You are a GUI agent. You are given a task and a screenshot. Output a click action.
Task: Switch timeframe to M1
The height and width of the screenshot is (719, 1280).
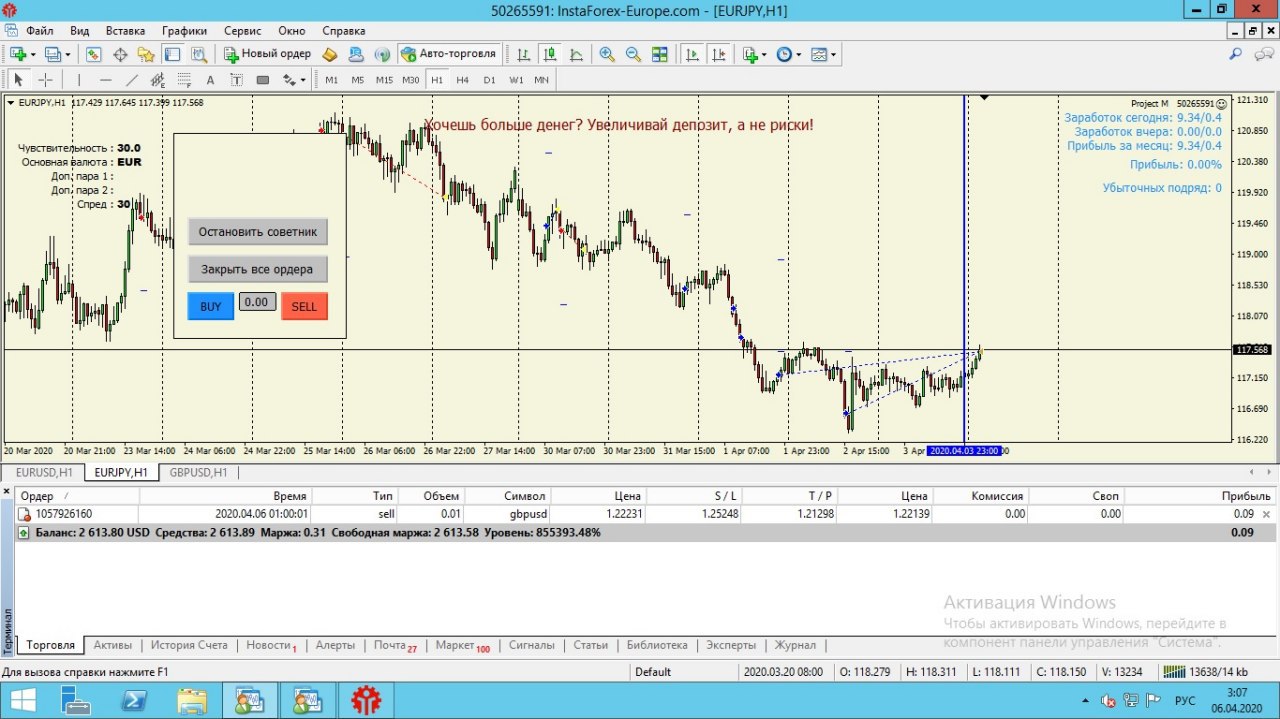pyautogui.click(x=331, y=80)
